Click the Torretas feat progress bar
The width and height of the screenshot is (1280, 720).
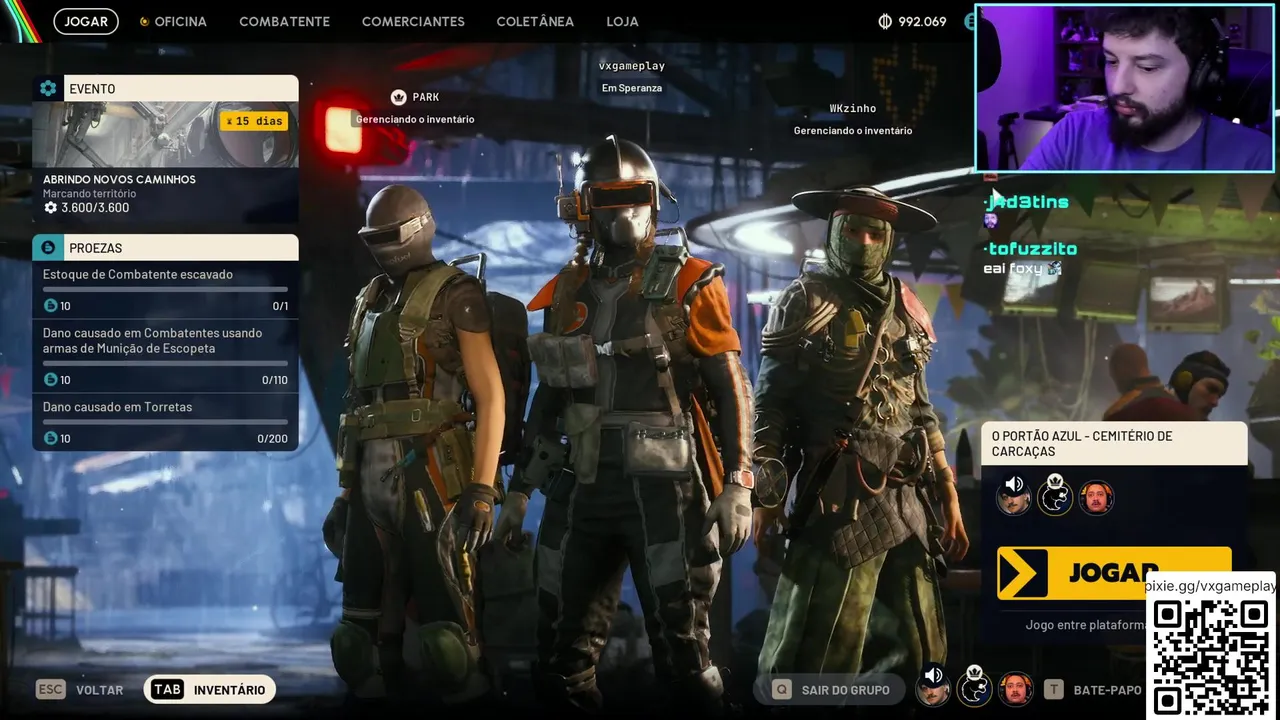165,421
